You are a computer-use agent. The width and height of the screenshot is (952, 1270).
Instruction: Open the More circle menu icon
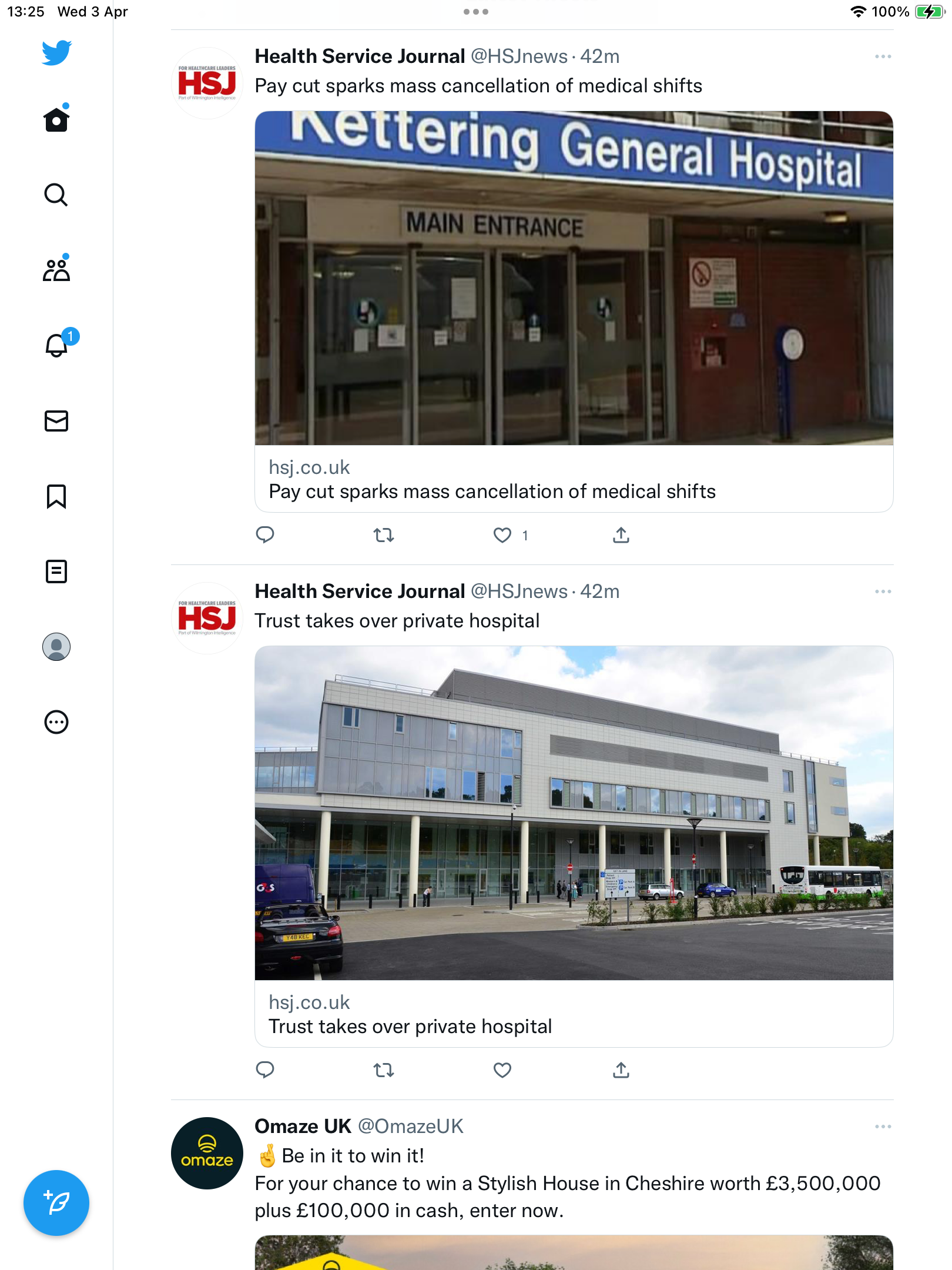tap(56, 722)
